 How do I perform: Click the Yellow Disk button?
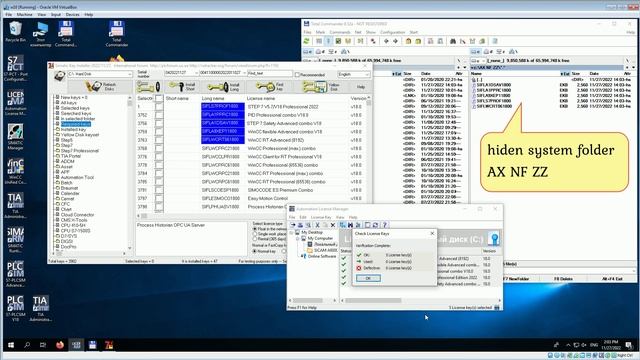tap(322, 86)
